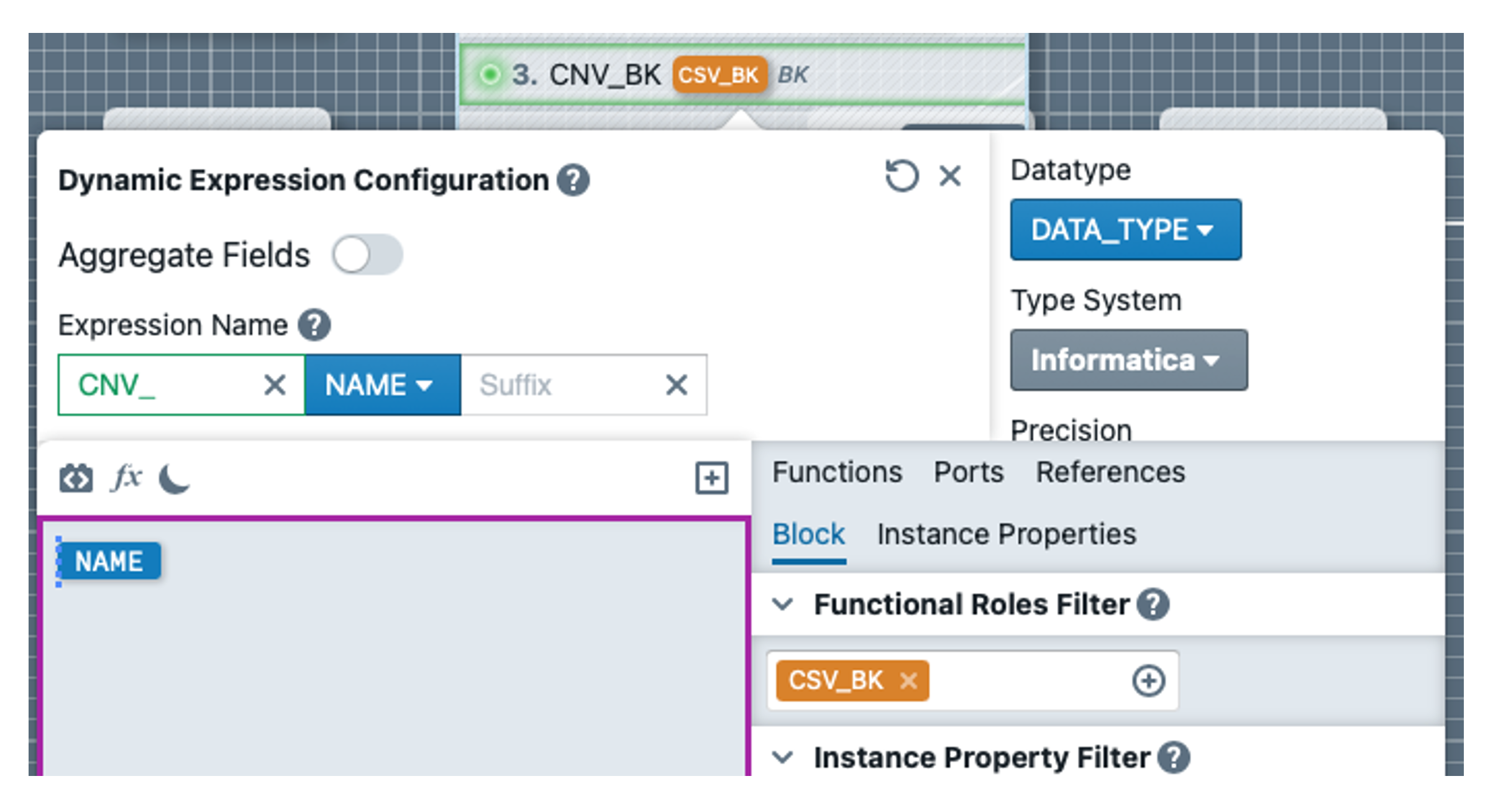The width and height of the screenshot is (1498, 812).
Task: Open Functional Roles Filter help icon
Action: click(1153, 604)
